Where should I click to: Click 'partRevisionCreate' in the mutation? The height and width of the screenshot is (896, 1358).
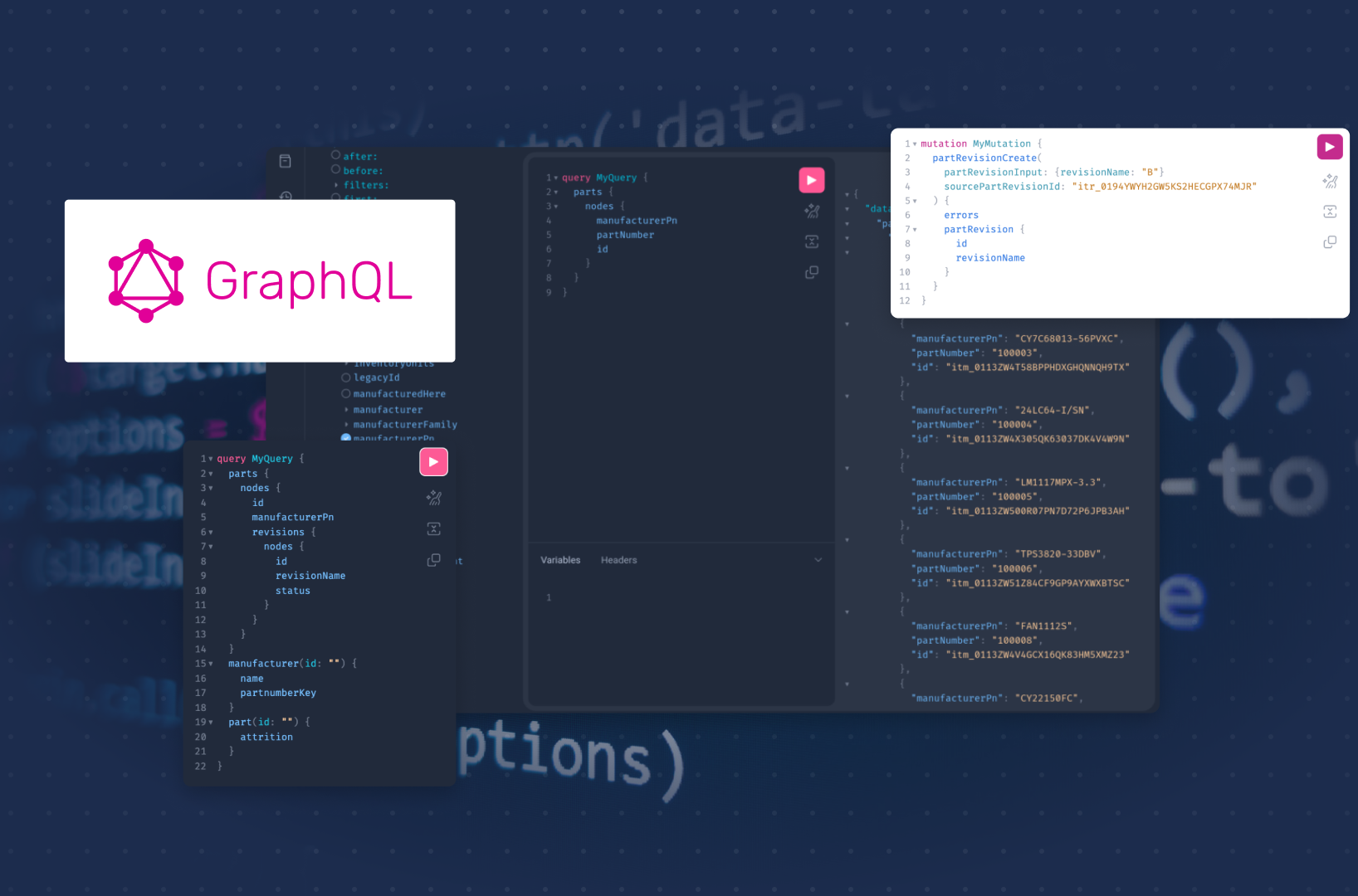[x=984, y=158]
